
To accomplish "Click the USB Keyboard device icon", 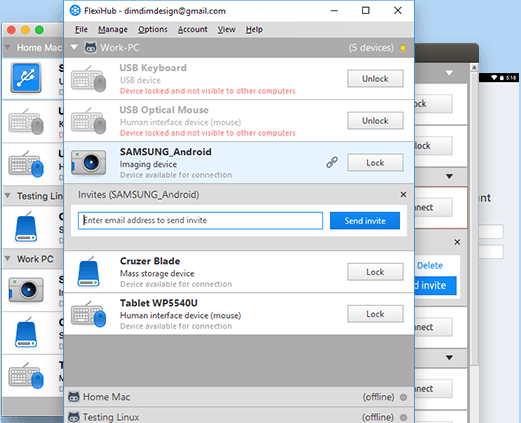I will click(x=88, y=79).
